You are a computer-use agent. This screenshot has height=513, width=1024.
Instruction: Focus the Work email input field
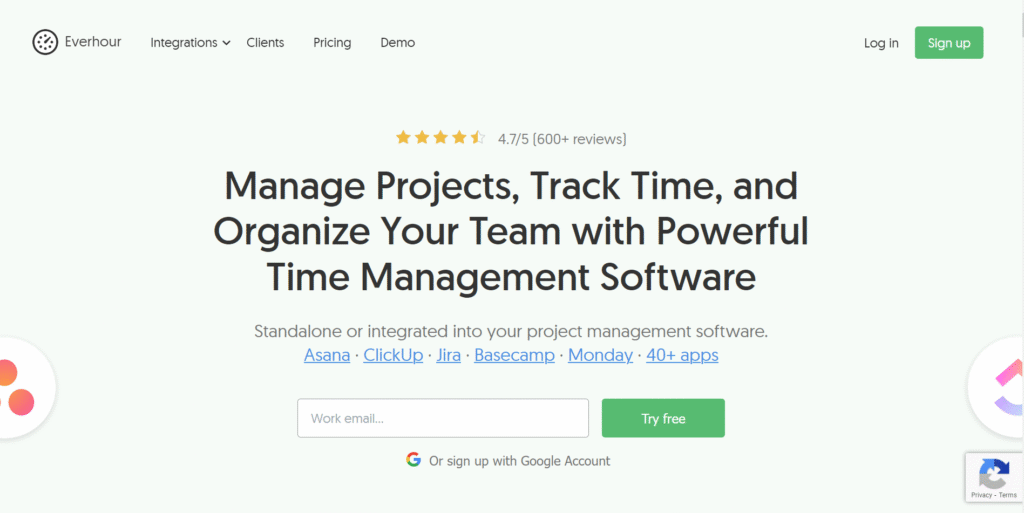pyautogui.click(x=443, y=418)
